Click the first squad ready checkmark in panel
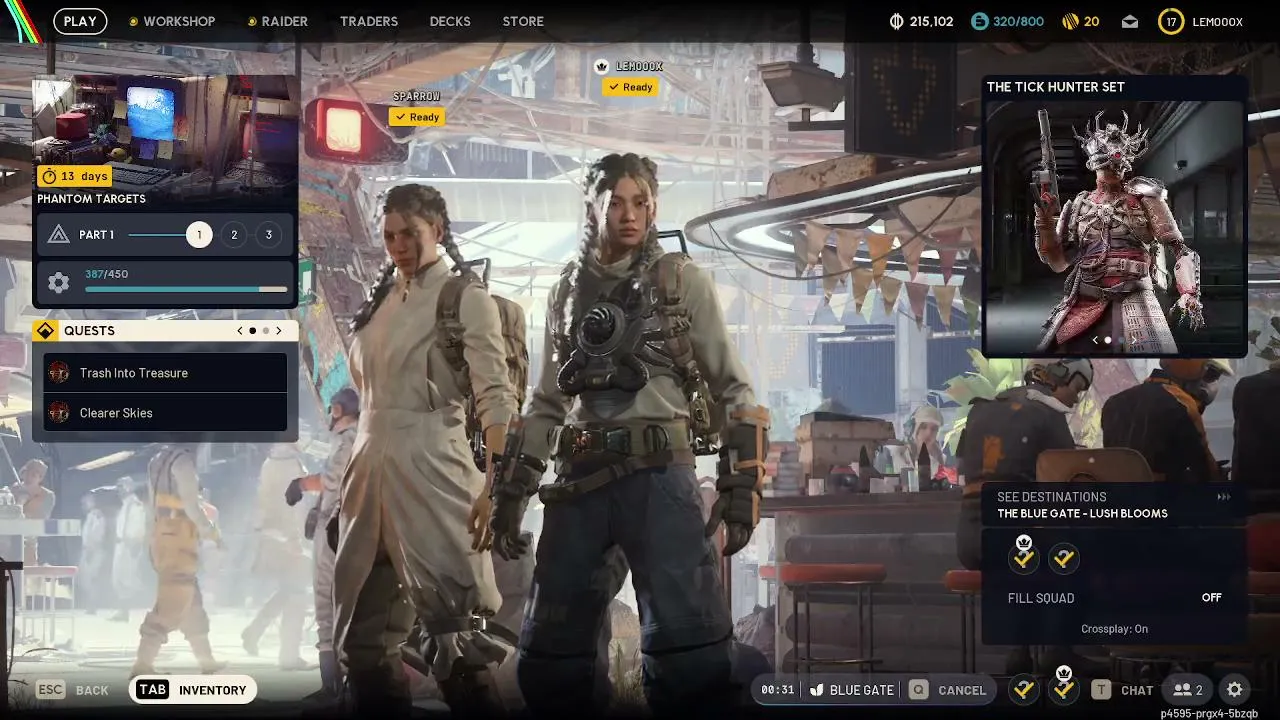The width and height of the screenshot is (1280, 720). pos(1024,558)
